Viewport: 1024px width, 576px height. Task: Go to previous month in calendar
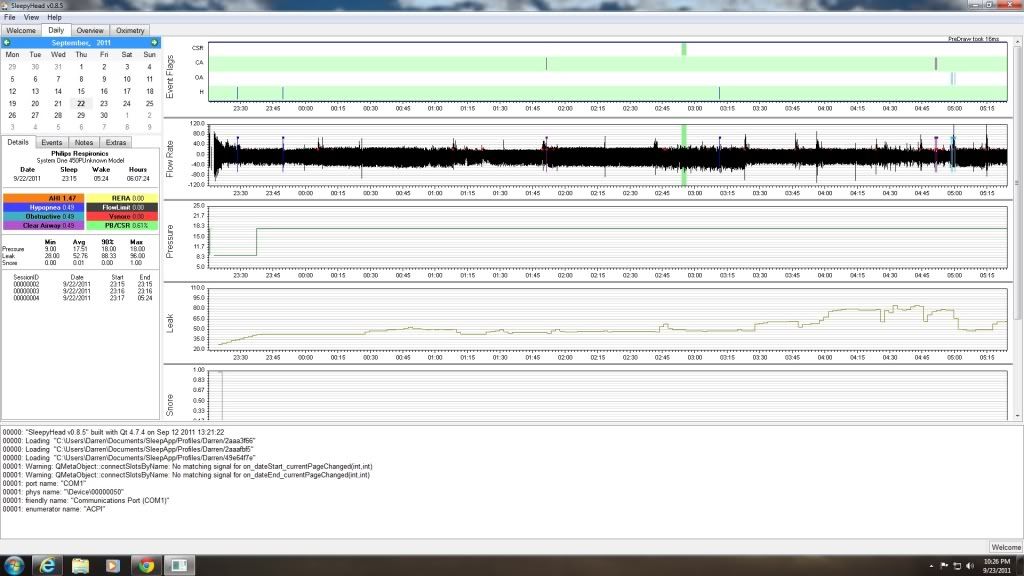coord(7,43)
